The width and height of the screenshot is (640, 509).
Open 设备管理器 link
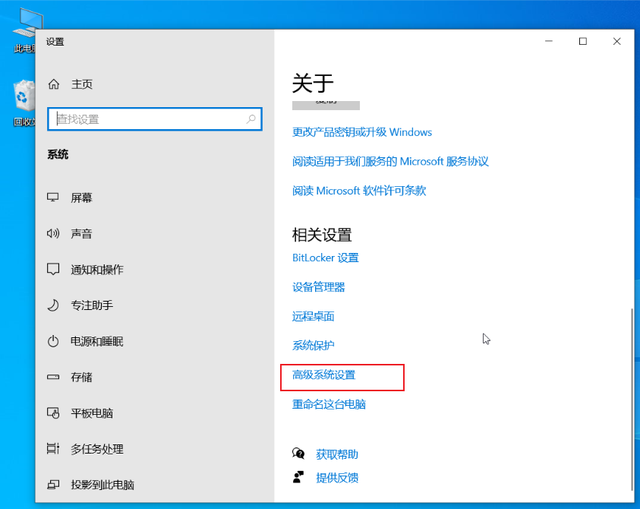(318, 287)
